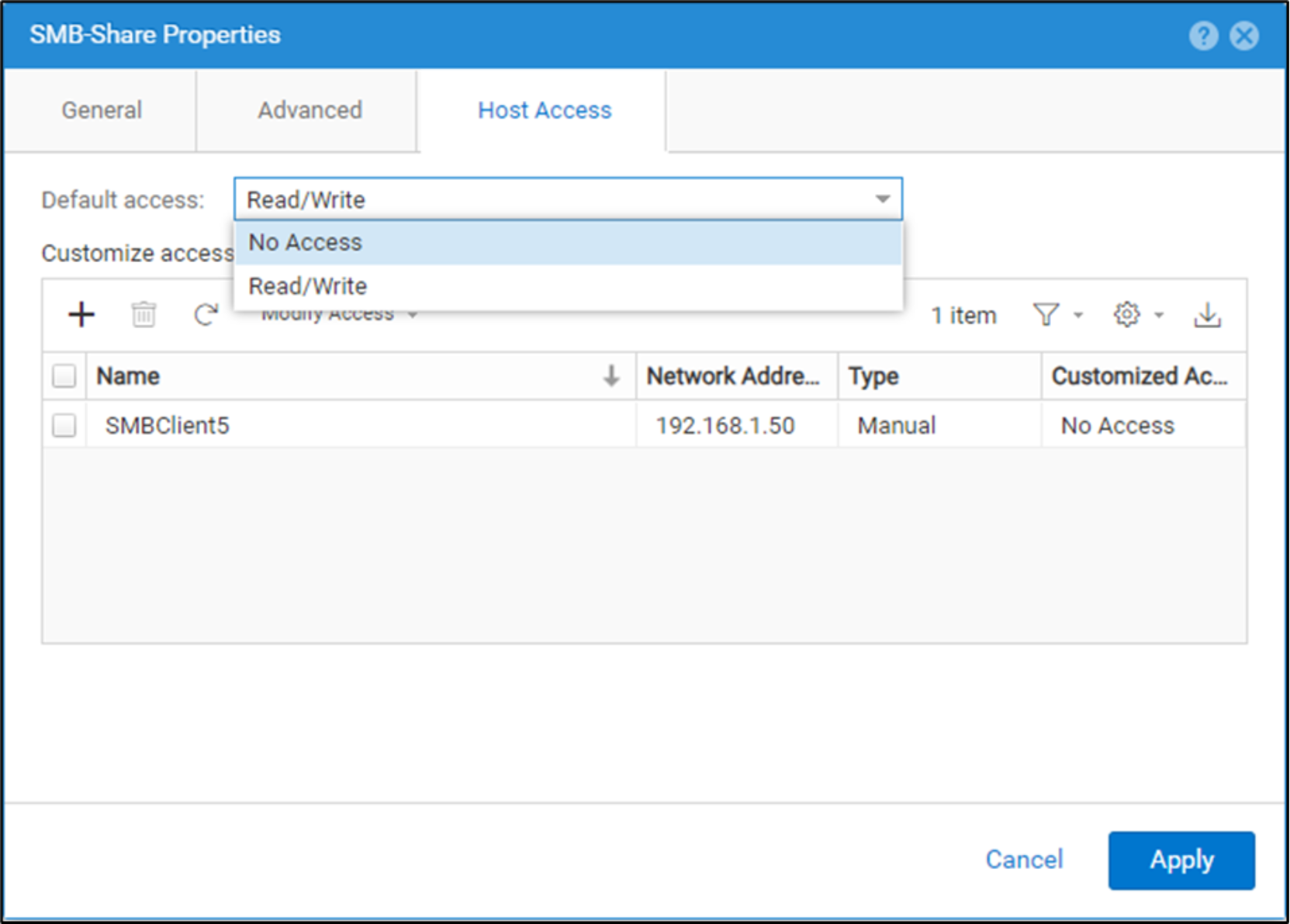The height and width of the screenshot is (924, 1290).
Task: Click the Name column header
Action: pos(361,376)
